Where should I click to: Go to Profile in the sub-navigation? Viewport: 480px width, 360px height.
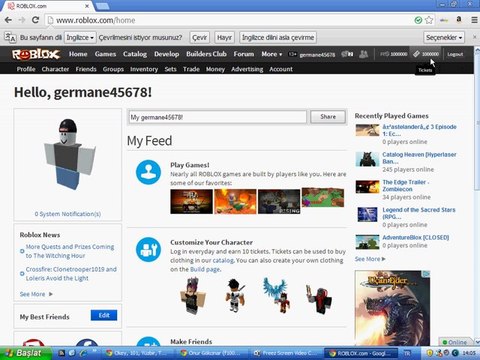[x=26, y=69]
